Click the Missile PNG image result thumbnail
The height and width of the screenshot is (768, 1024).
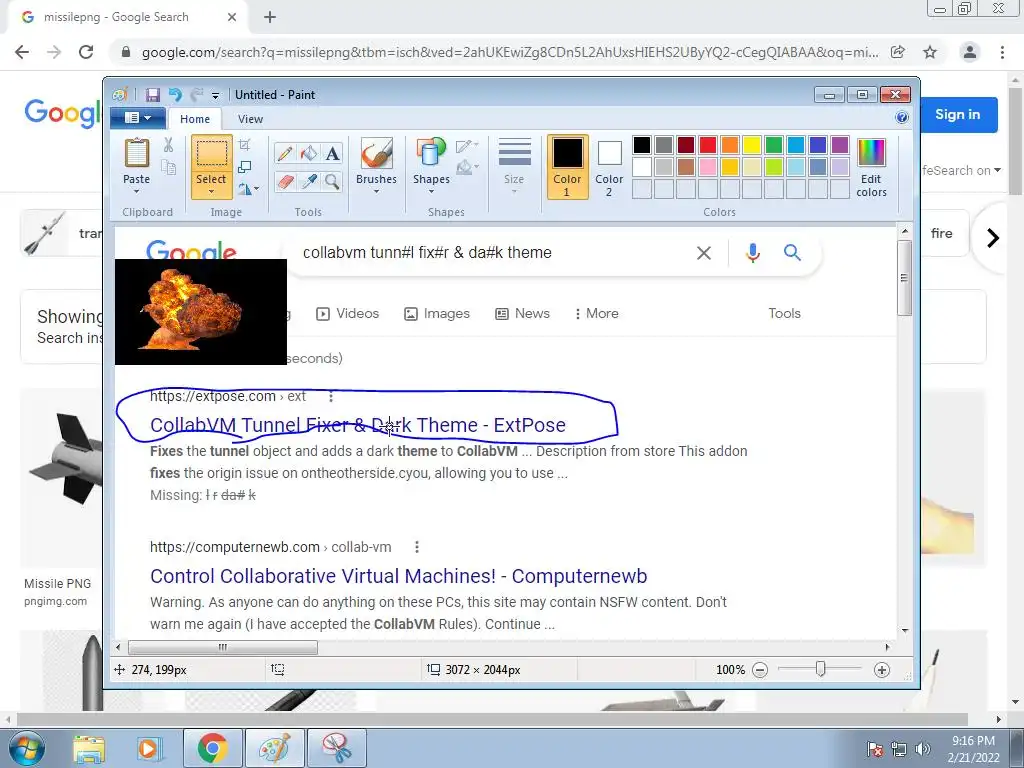coord(62,478)
